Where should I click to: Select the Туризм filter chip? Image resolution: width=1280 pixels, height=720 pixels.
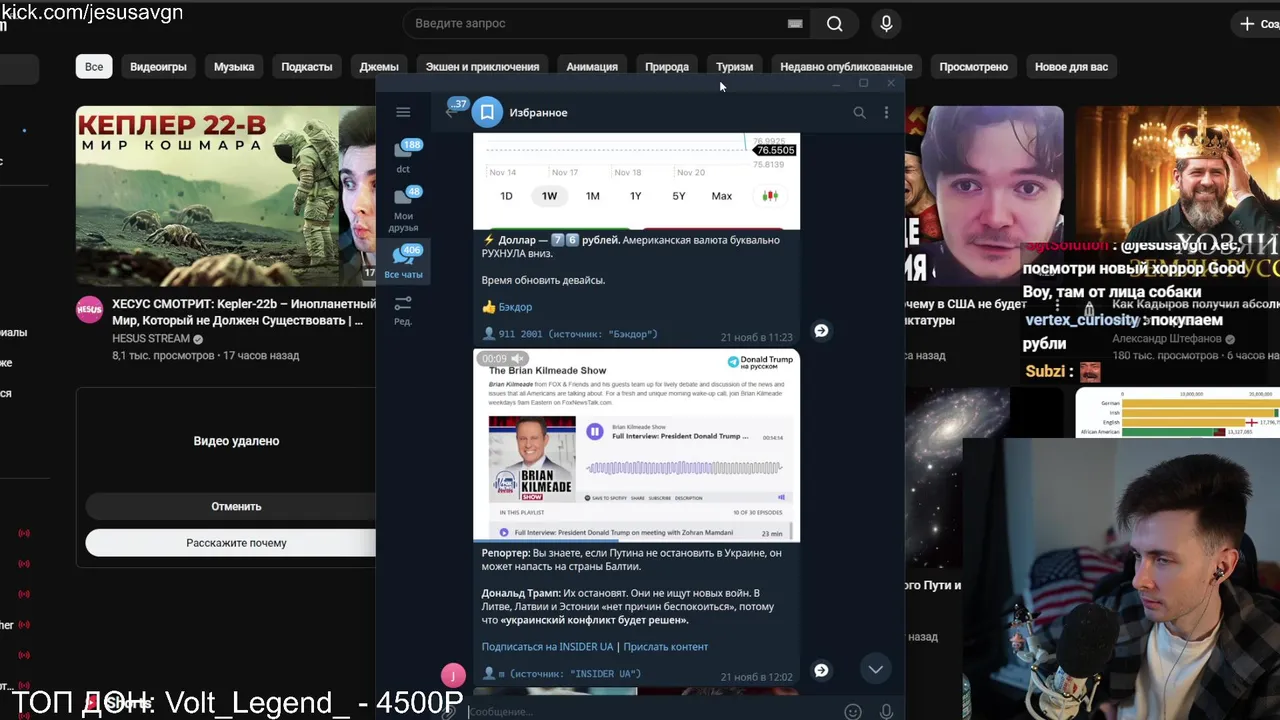coord(734,67)
